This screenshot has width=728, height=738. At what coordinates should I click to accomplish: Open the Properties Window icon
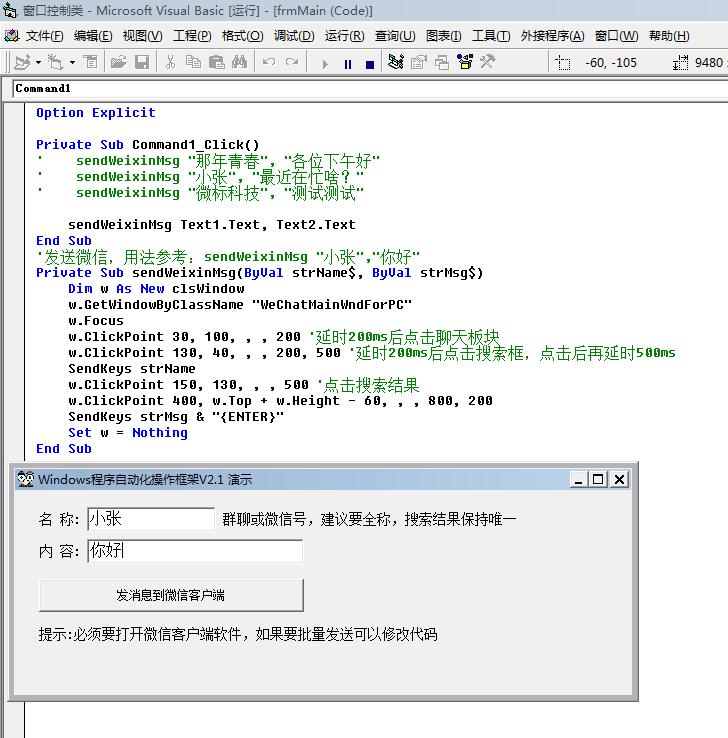click(418, 62)
